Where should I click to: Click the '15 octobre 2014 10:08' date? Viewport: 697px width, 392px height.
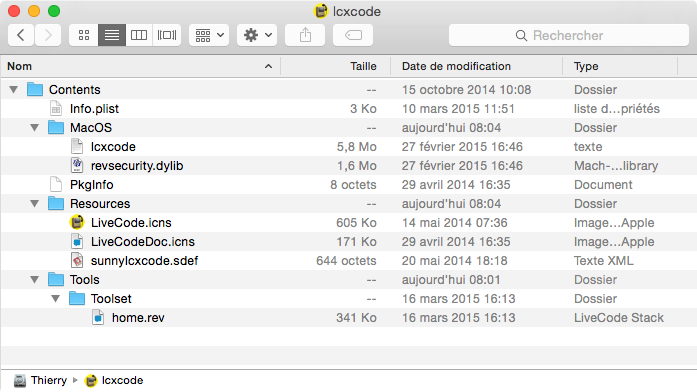click(466, 90)
